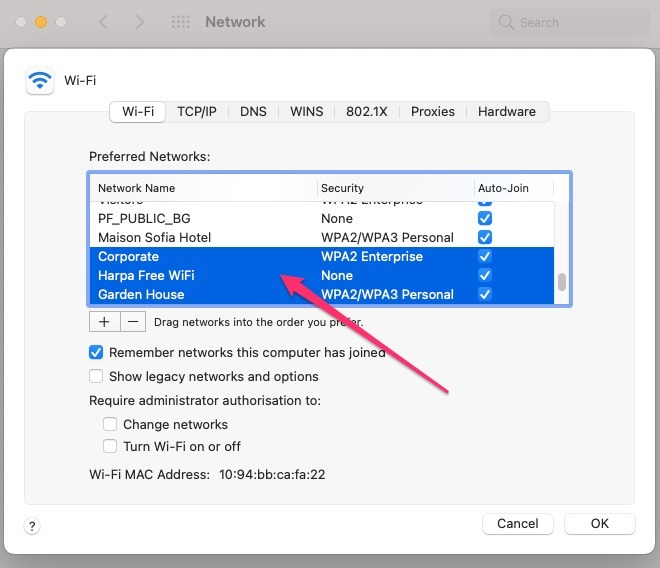Viewport: 660px width, 568px height.
Task: Click WPA2 Enterprise security cell for Corporate
Action: point(372,256)
